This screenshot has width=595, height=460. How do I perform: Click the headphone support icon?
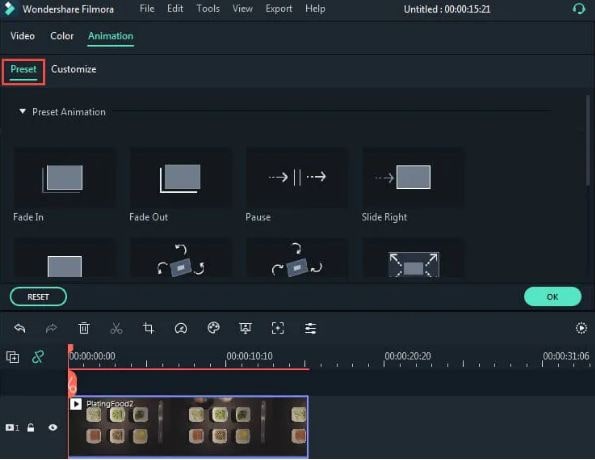579,9
